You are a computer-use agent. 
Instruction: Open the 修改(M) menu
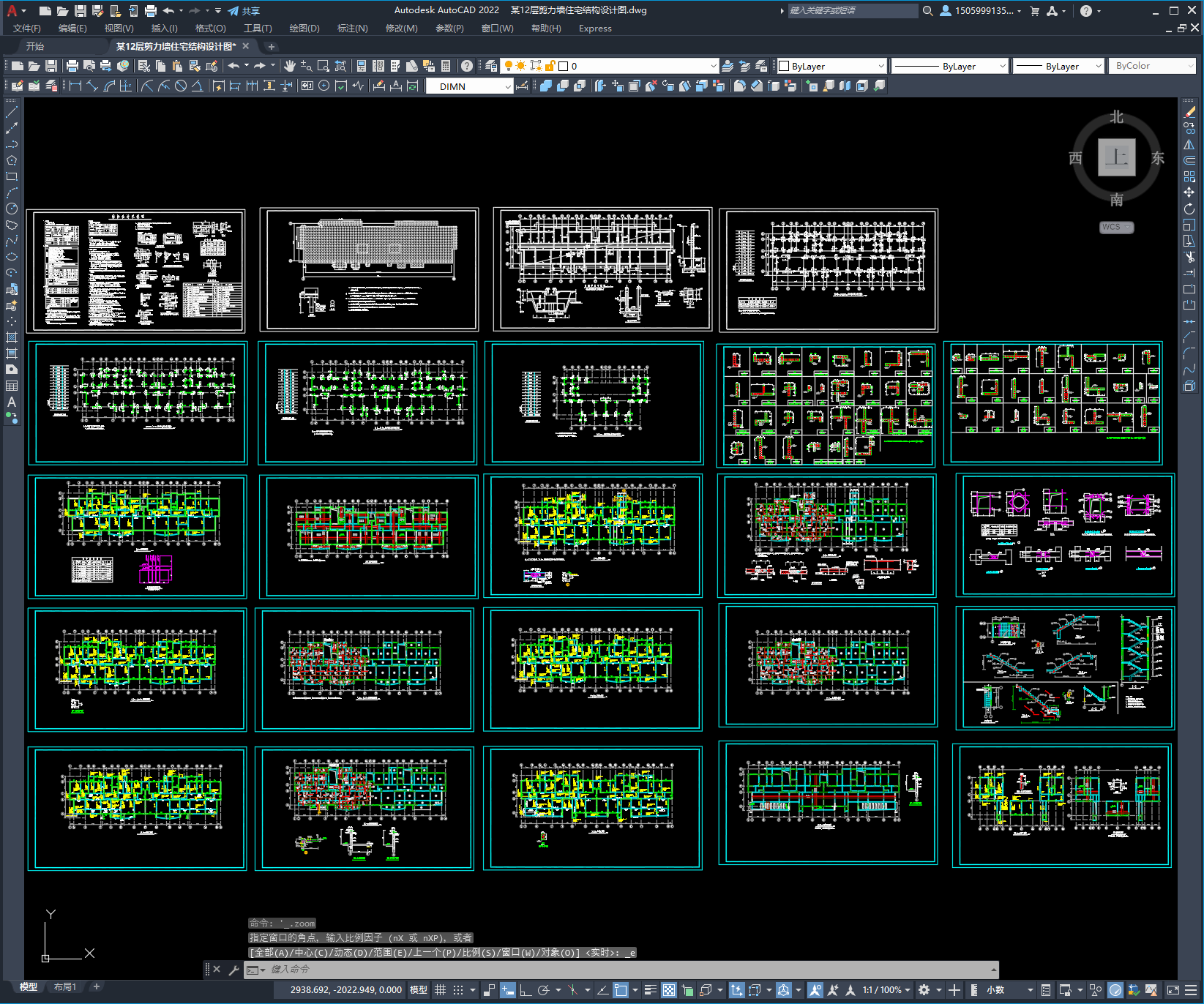point(401,29)
